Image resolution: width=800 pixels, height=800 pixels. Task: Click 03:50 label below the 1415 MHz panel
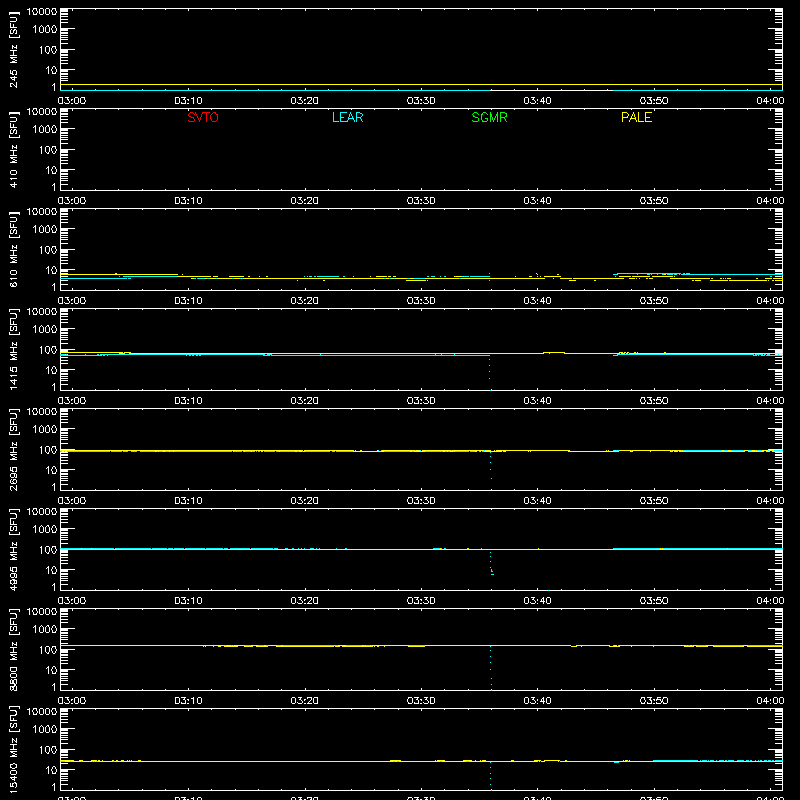click(x=654, y=401)
